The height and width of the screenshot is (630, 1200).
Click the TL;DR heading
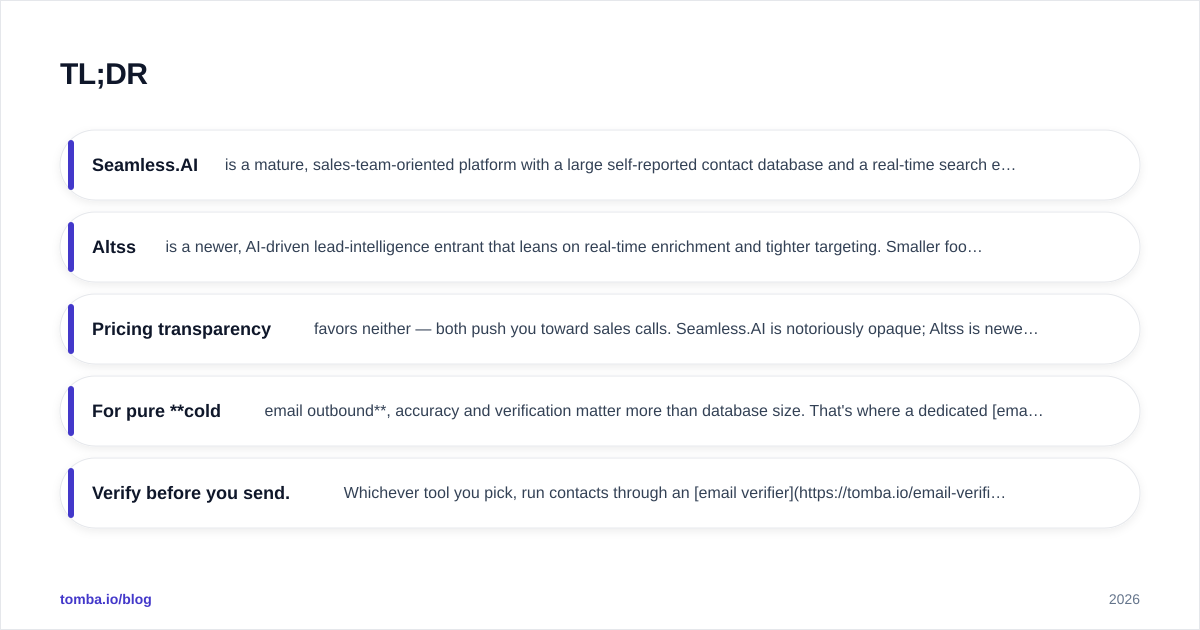click(104, 74)
